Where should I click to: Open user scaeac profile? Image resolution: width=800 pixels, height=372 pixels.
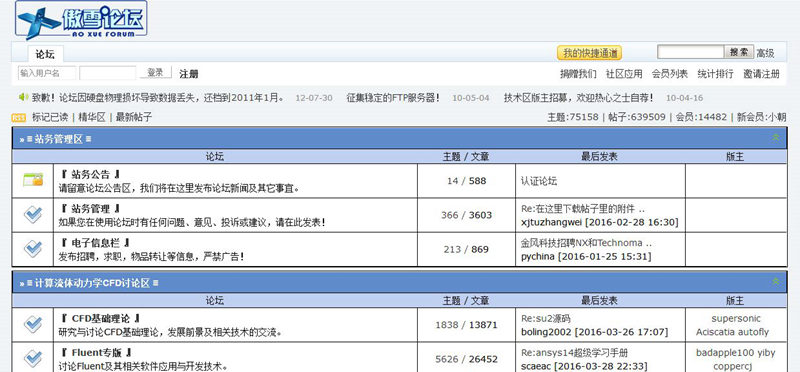[536, 366]
